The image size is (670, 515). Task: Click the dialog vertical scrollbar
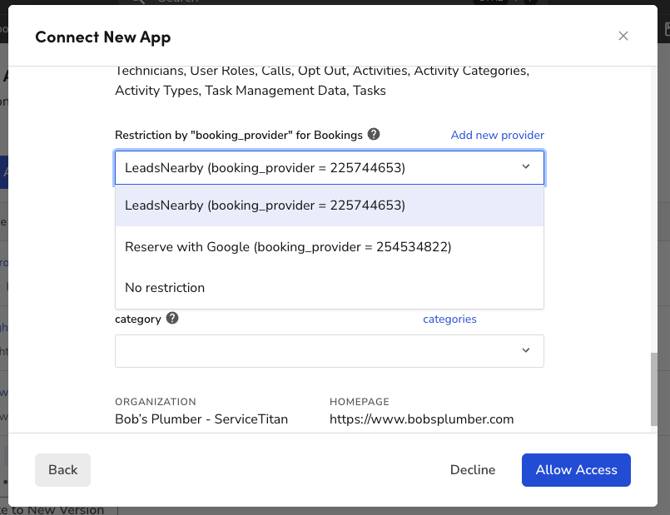[653, 389]
